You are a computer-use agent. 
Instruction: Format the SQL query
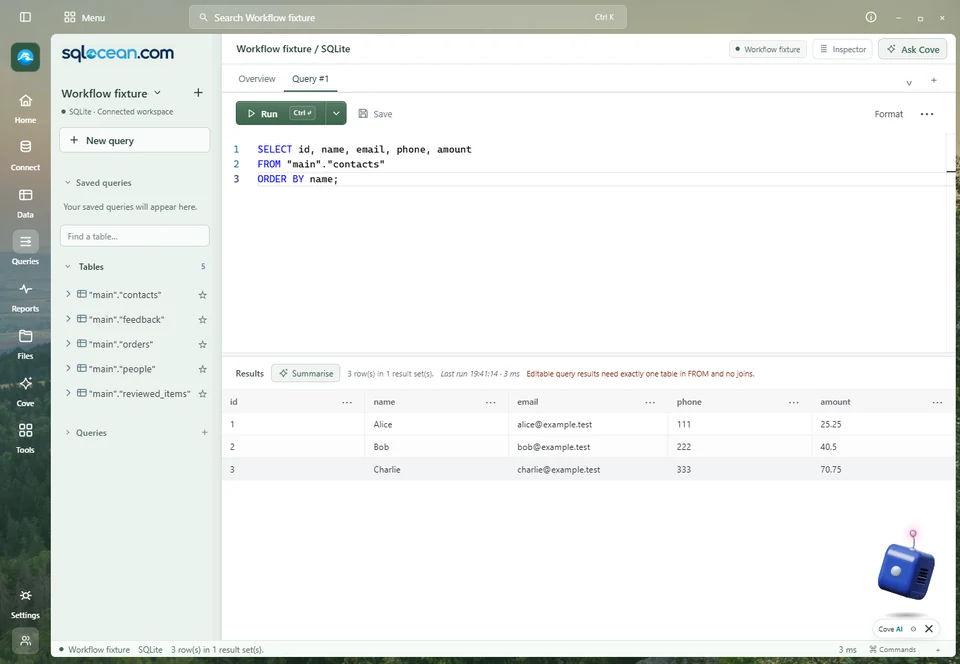(888, 114)
